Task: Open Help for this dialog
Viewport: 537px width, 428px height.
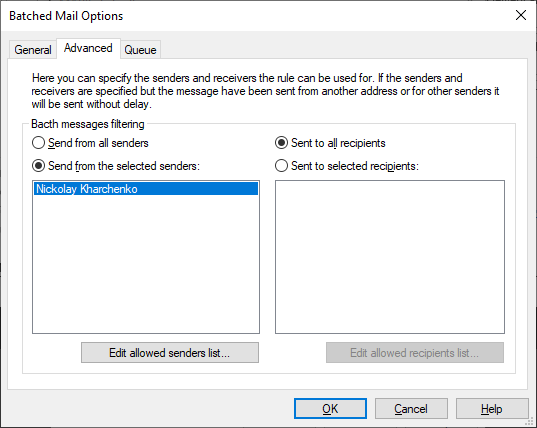Action: click(492, 408)
